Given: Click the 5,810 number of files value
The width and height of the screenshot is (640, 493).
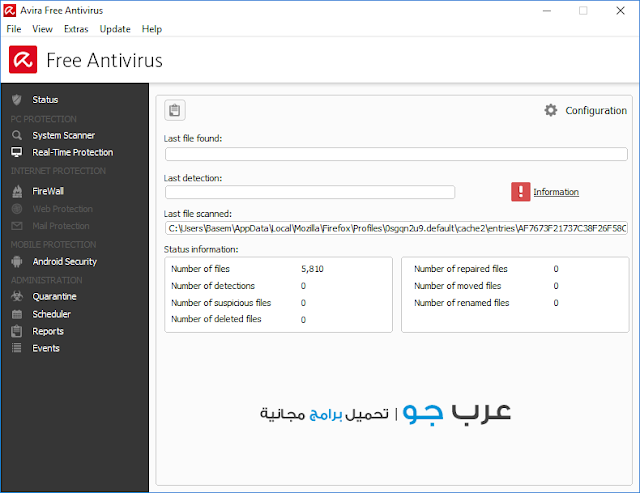Looking at the screenshot, I should click(312, 269).
